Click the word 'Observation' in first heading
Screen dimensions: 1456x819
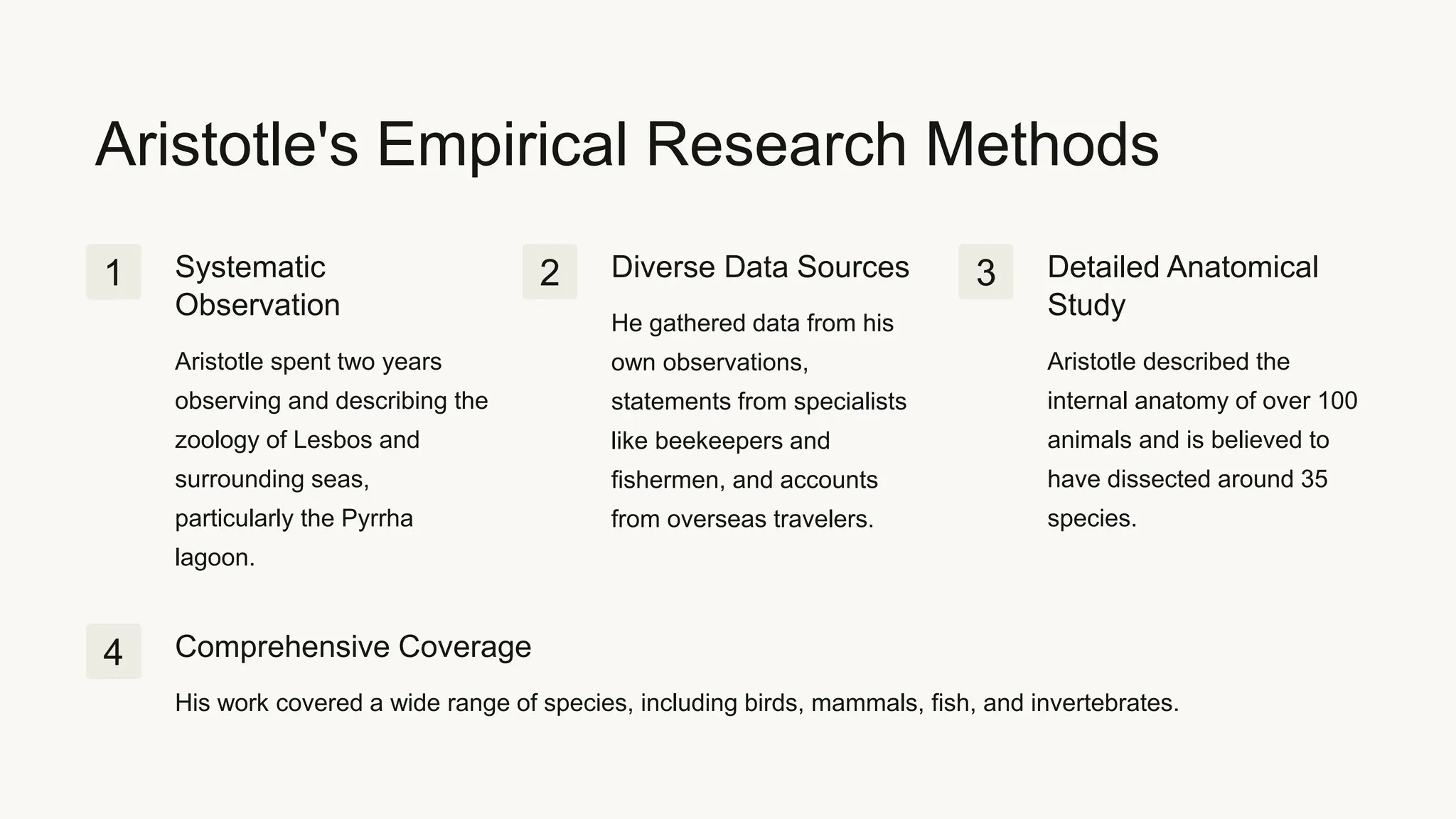pyautogui.click(x=257, y=305)
